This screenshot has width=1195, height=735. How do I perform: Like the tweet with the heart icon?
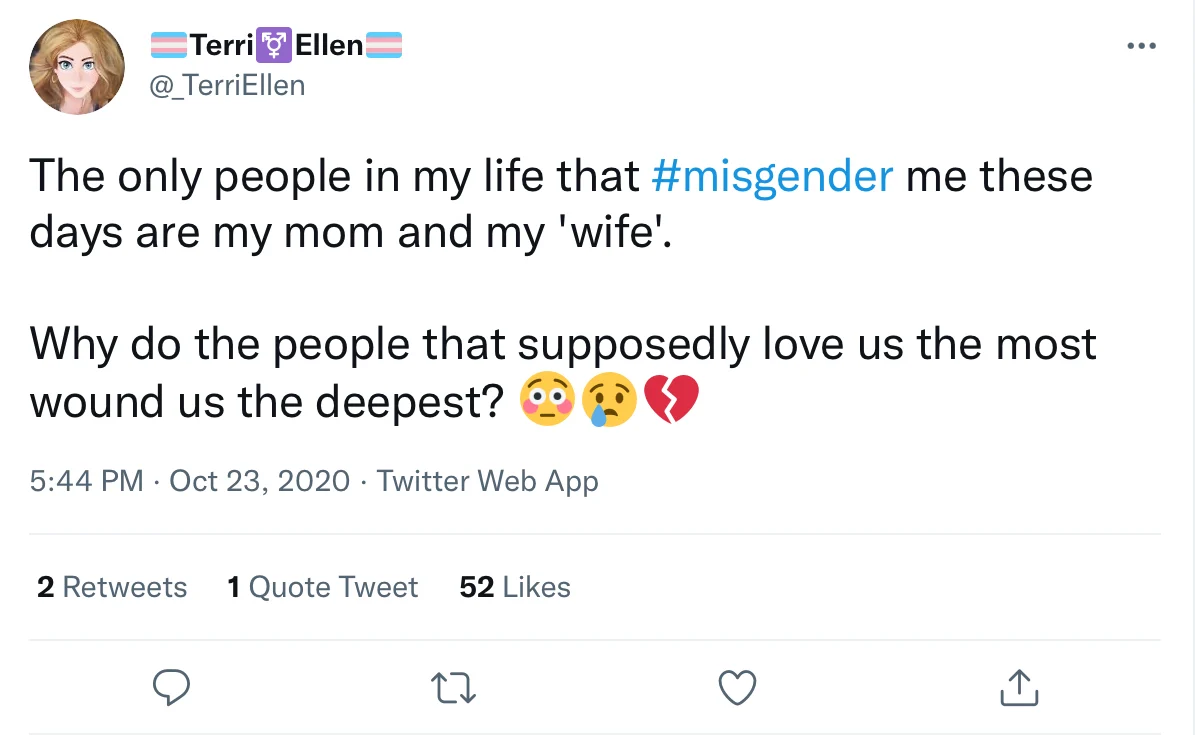pos(738,687)
